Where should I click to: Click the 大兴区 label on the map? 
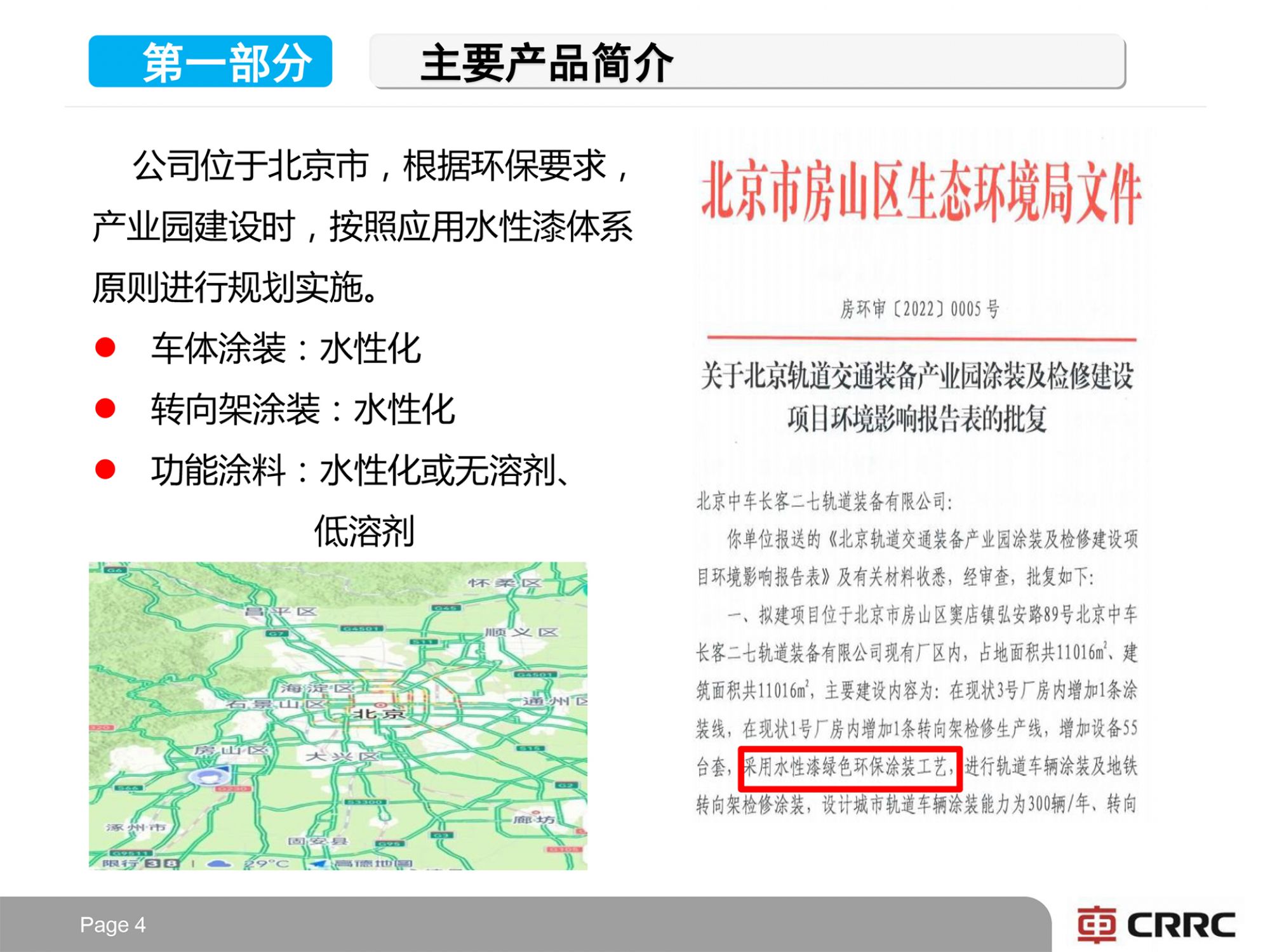point(342,757)
